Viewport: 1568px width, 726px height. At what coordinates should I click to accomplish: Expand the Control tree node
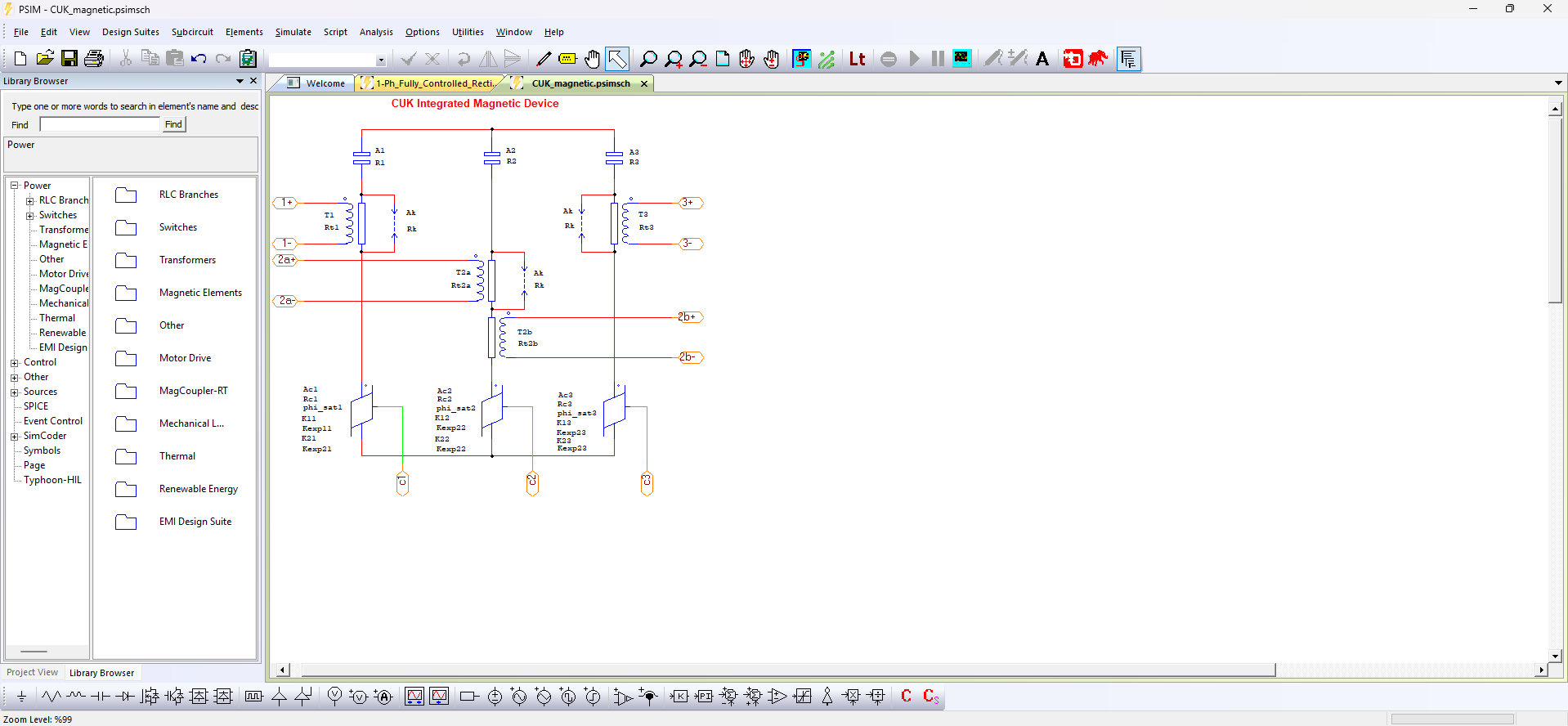[14, 363]
